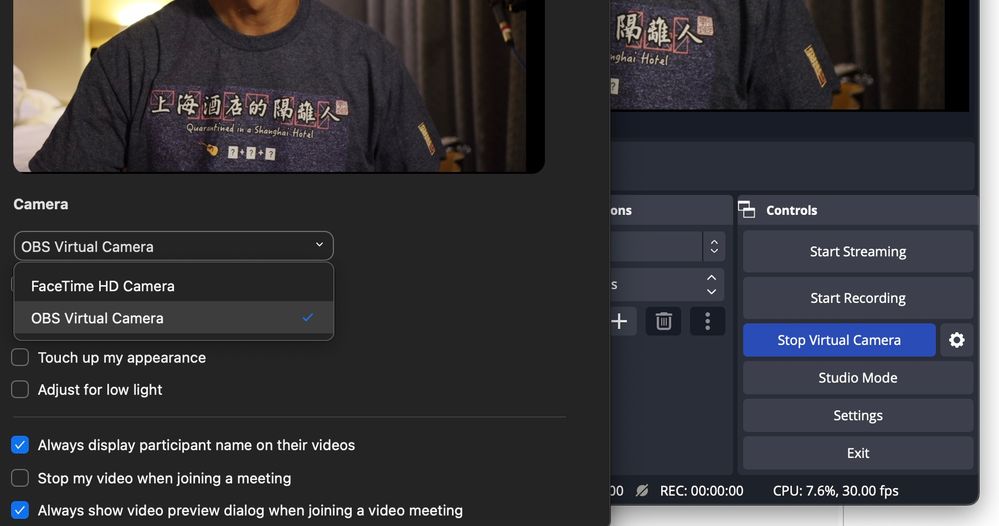The image size is (999, 526).
Task: Delete selected item with the trash icon
Action: tap(663, 321)
